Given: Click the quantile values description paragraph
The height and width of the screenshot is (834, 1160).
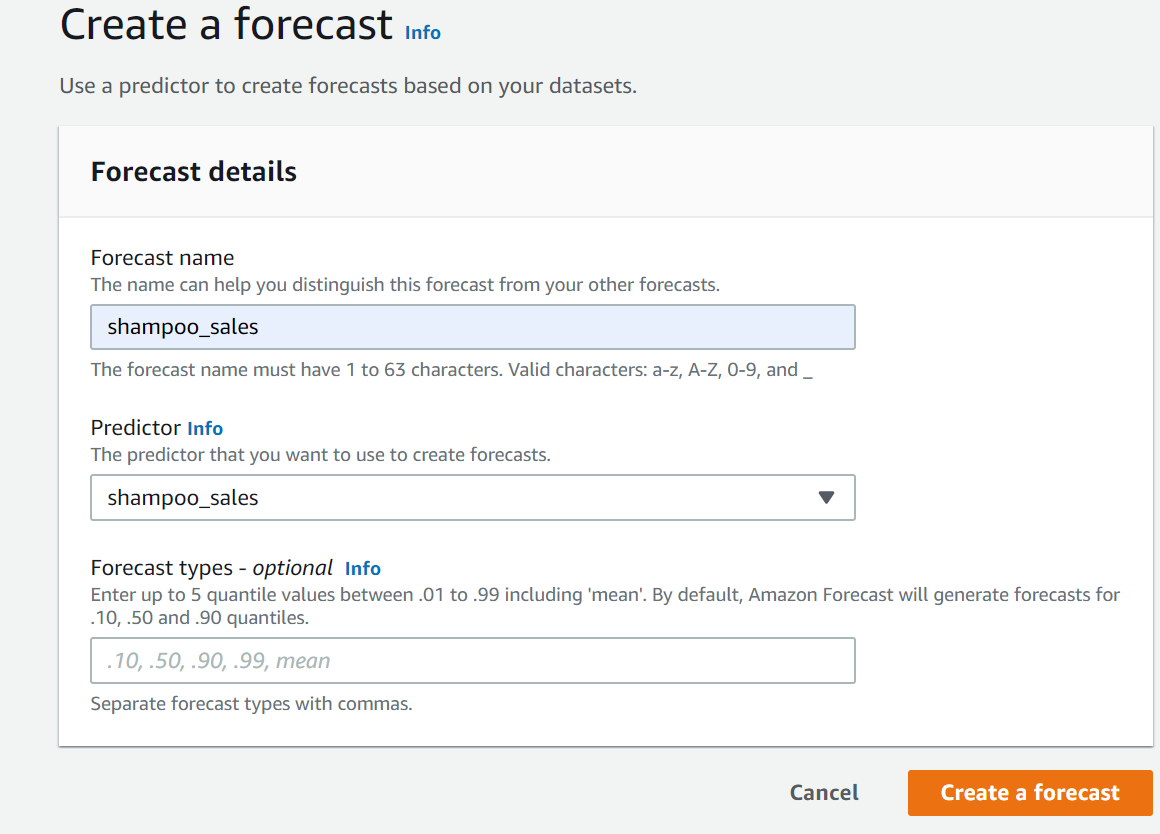Looking at the screenshot, I should click(x=604, y=606).
